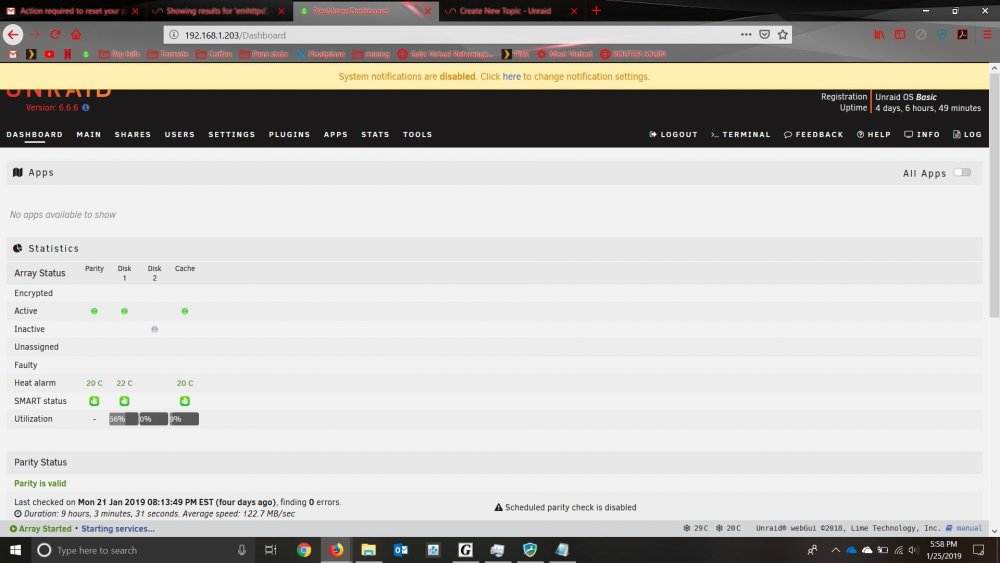Open the 'Most Visited' bookmarks folder
This screenshot has height=563, width=1000.
tap(564, 54)
